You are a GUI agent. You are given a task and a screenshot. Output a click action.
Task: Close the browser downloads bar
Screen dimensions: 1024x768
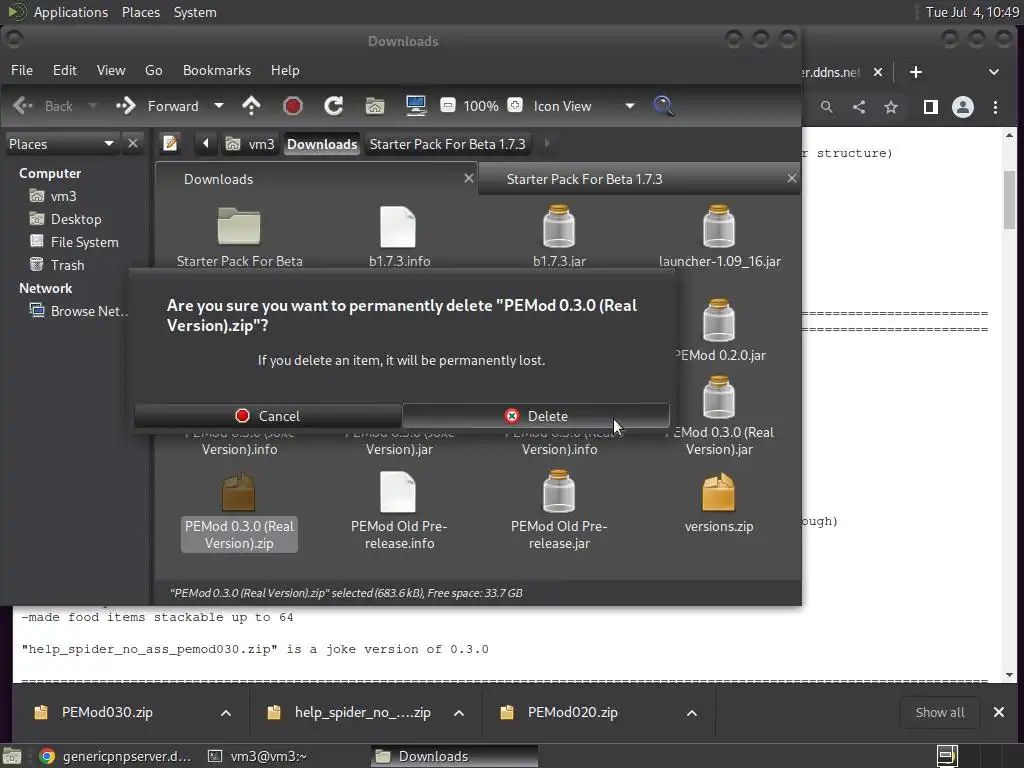click(999, 712)
